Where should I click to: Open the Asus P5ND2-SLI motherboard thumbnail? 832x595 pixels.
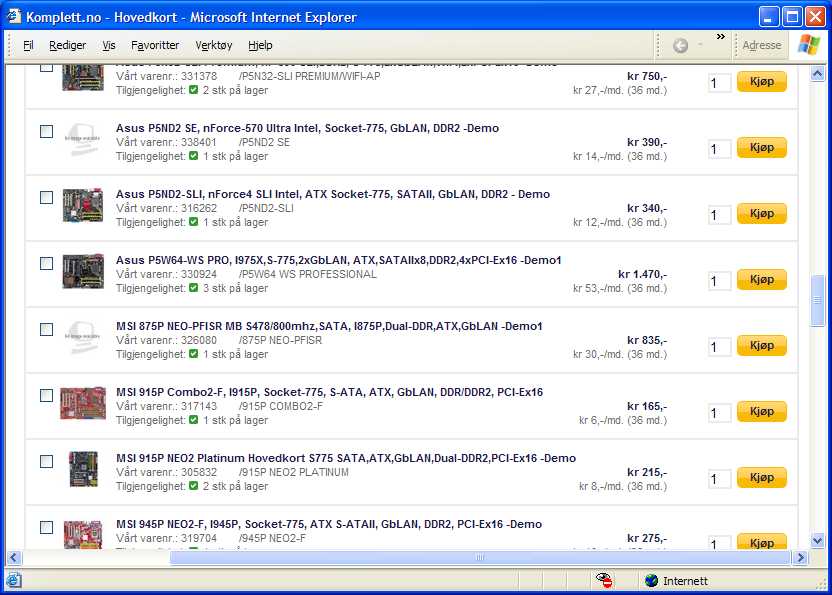tap(83, 205)
